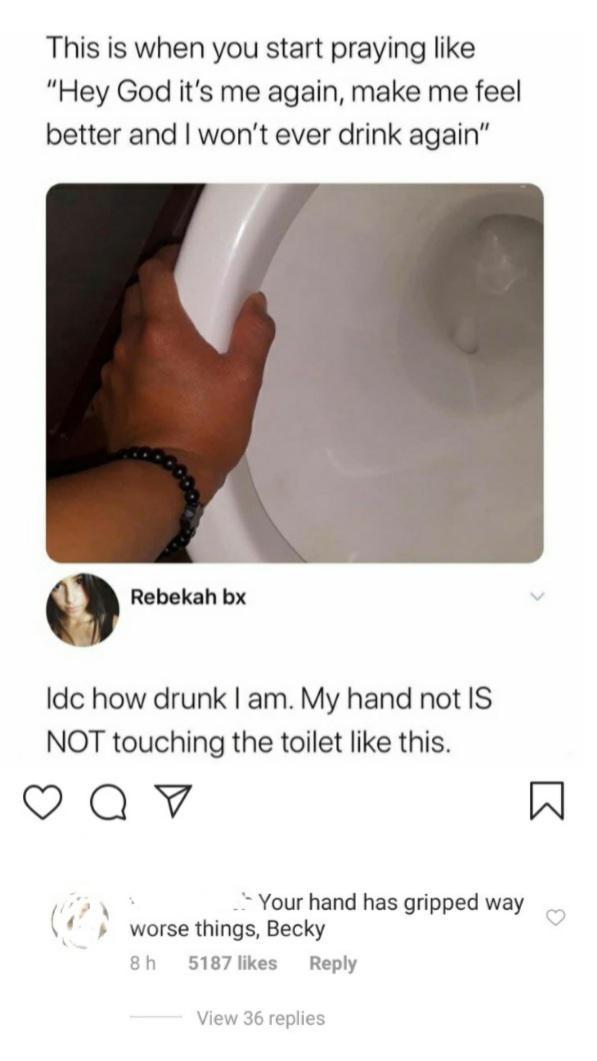Select the comment text Your hand has gripped
This screenshot has width=597, height=1061.
click(x=327, y=916)
